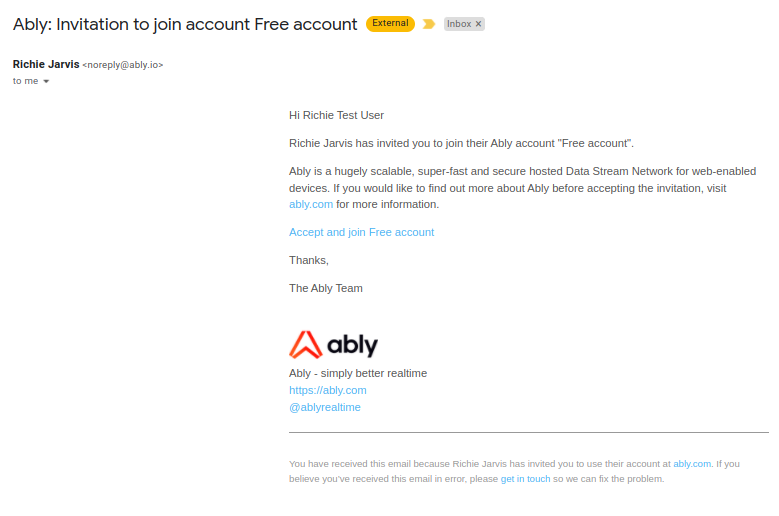779x516 pixels.
Task: Remove the Inbox label with X
Action: coord(478,24)
